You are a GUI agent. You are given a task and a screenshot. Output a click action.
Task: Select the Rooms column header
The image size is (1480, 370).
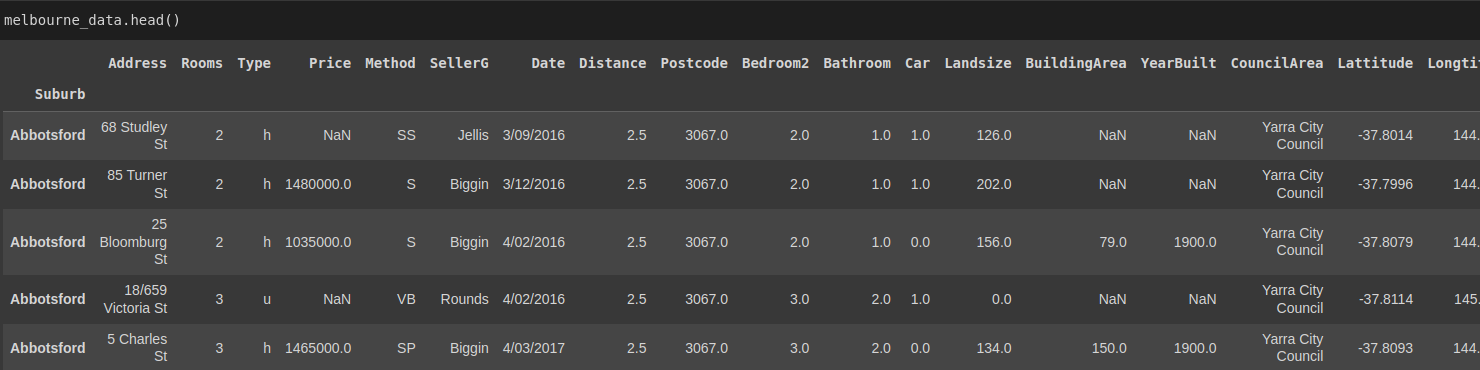[x=202, y=63]
